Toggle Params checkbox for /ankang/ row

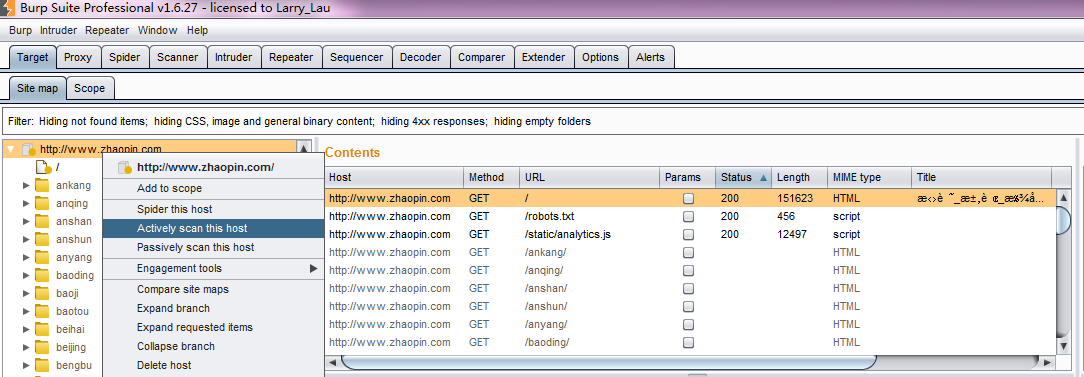click(688, 252)
